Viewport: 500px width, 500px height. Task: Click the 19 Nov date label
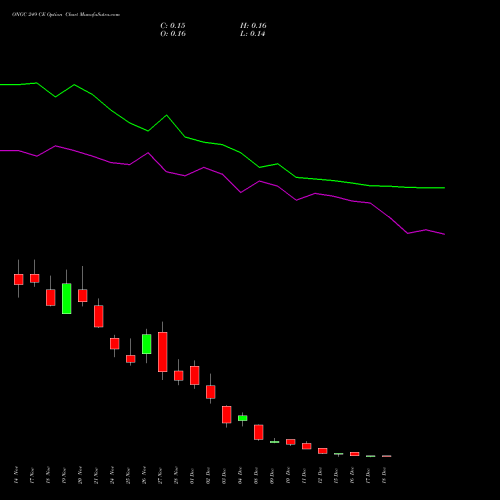coord(64,475)
